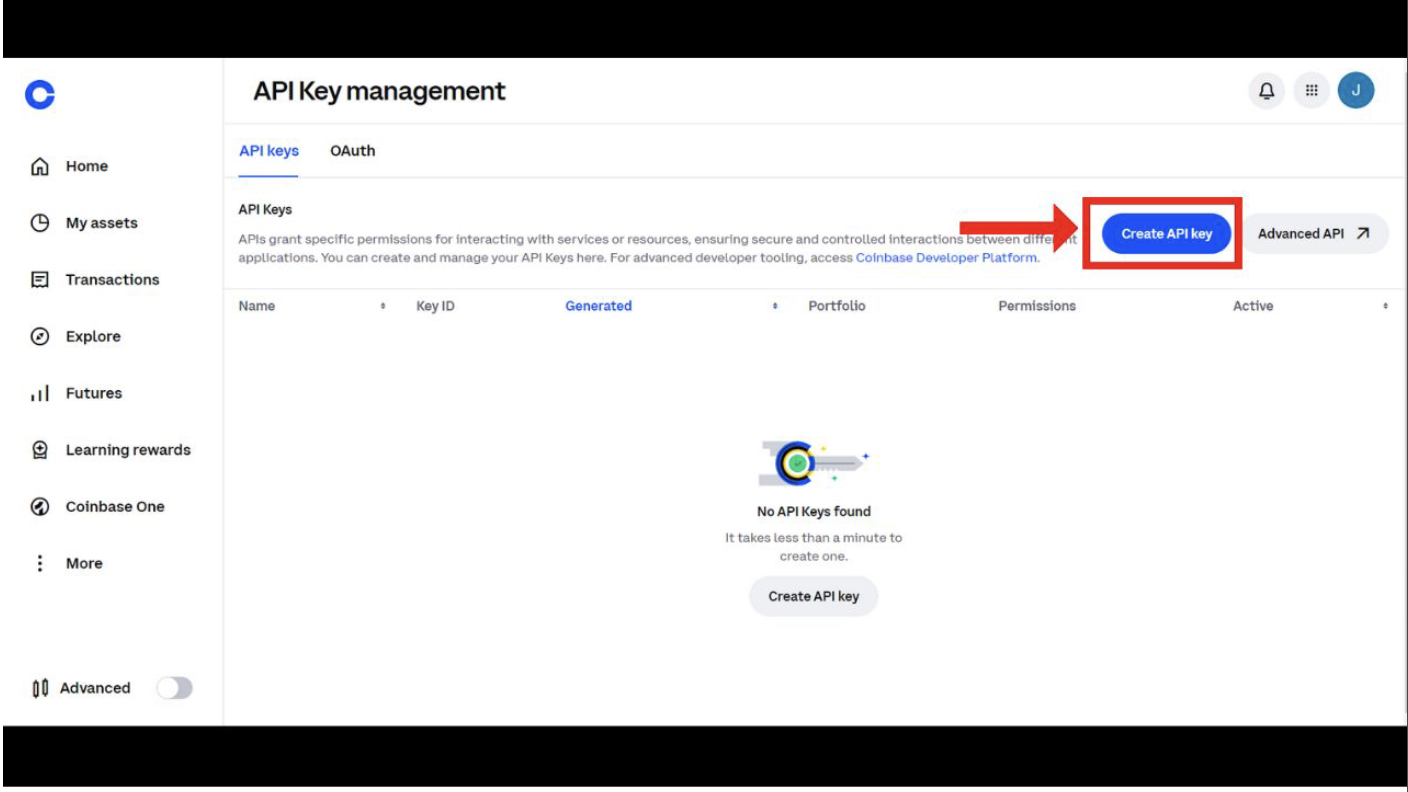Click the Advanced API button
The width and height of the screenshot is (1408, 792).
pyautogui.click(x=1314, y=233)
